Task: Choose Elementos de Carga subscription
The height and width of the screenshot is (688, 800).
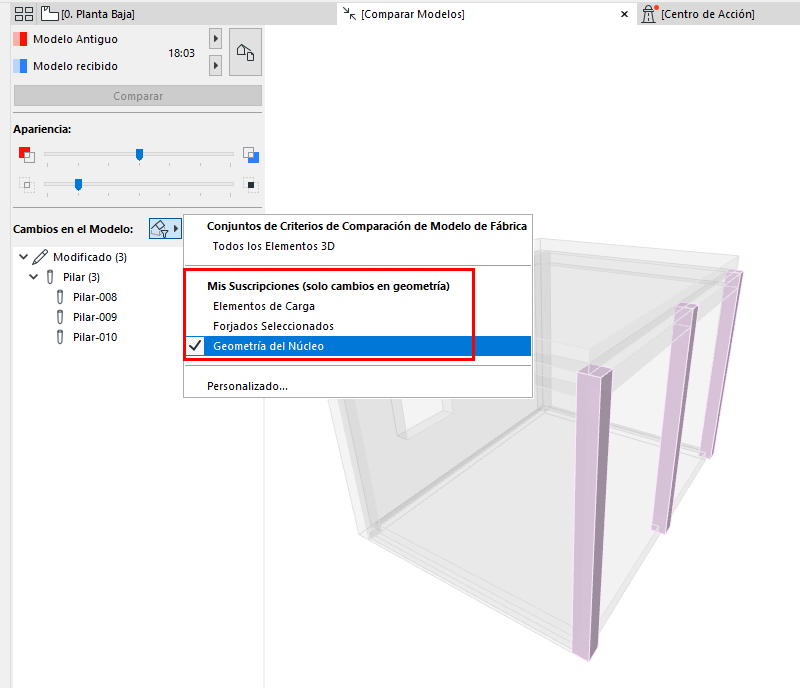Action: click(x=358, y=306)
